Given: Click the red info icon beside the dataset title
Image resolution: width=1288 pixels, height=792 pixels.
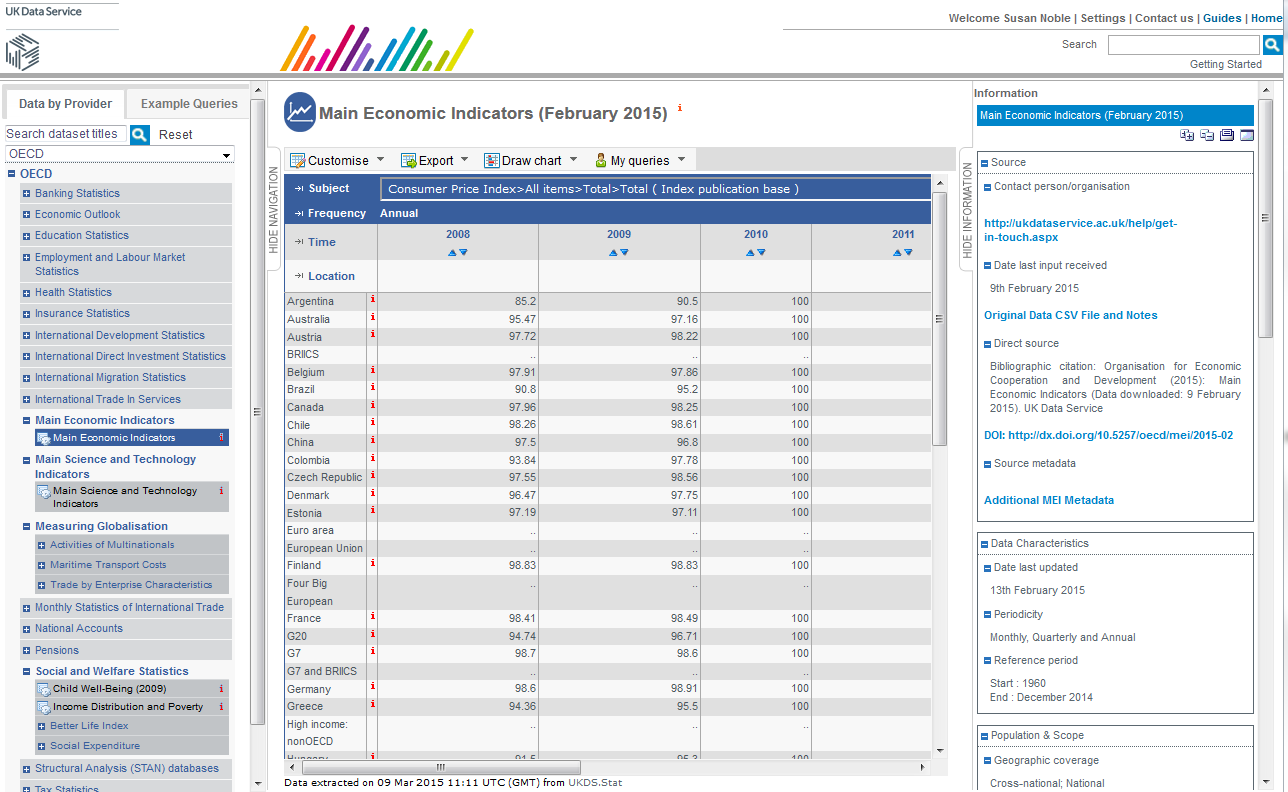Looking at the screenshot, I should pos(680,108).
